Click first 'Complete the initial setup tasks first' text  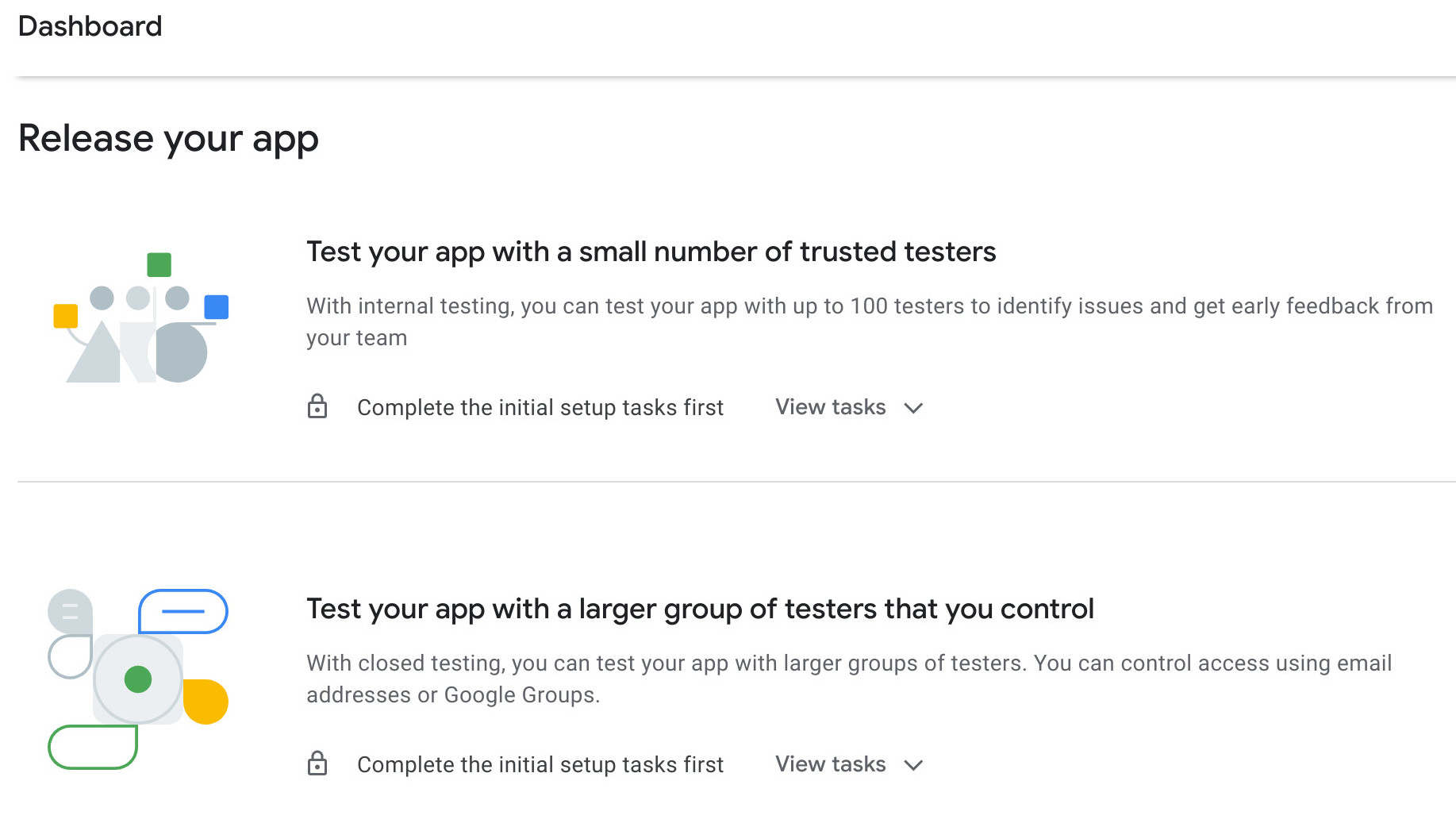click(x=540, y=407)
